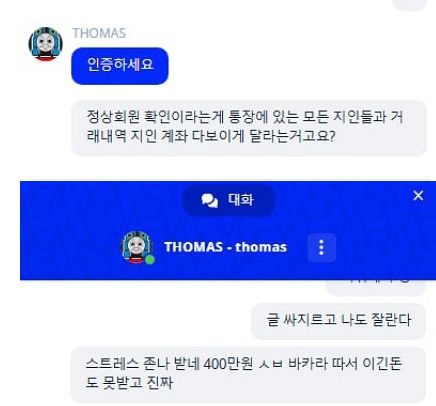Click the word 인증하세요 inside blue bubble
Image resolution: width=436 pixels, height=406 pixels.
coord(120,64)
